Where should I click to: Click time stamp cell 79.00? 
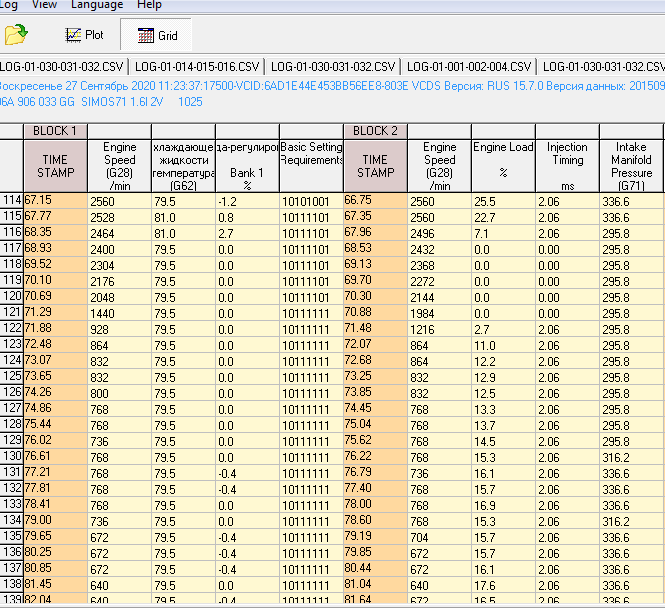[56, 520]
